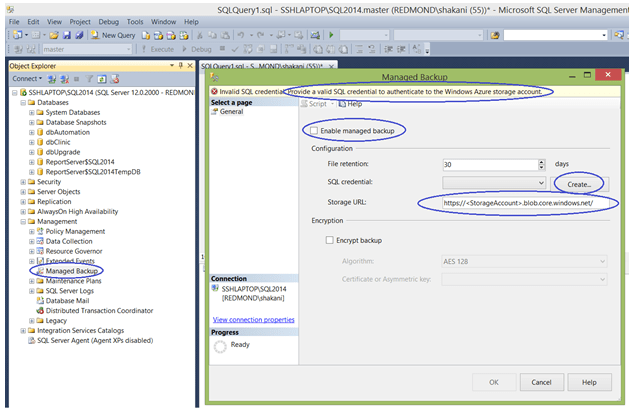The height and width of the screenshot is (416, 635).
Task: Expand the SQL Server Logs node
Action: (32, 291)
